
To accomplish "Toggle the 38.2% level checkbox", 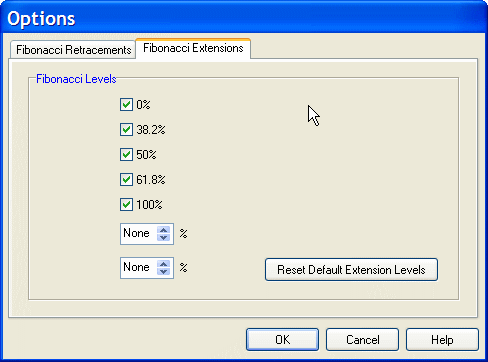I will [x=126, y=130].
